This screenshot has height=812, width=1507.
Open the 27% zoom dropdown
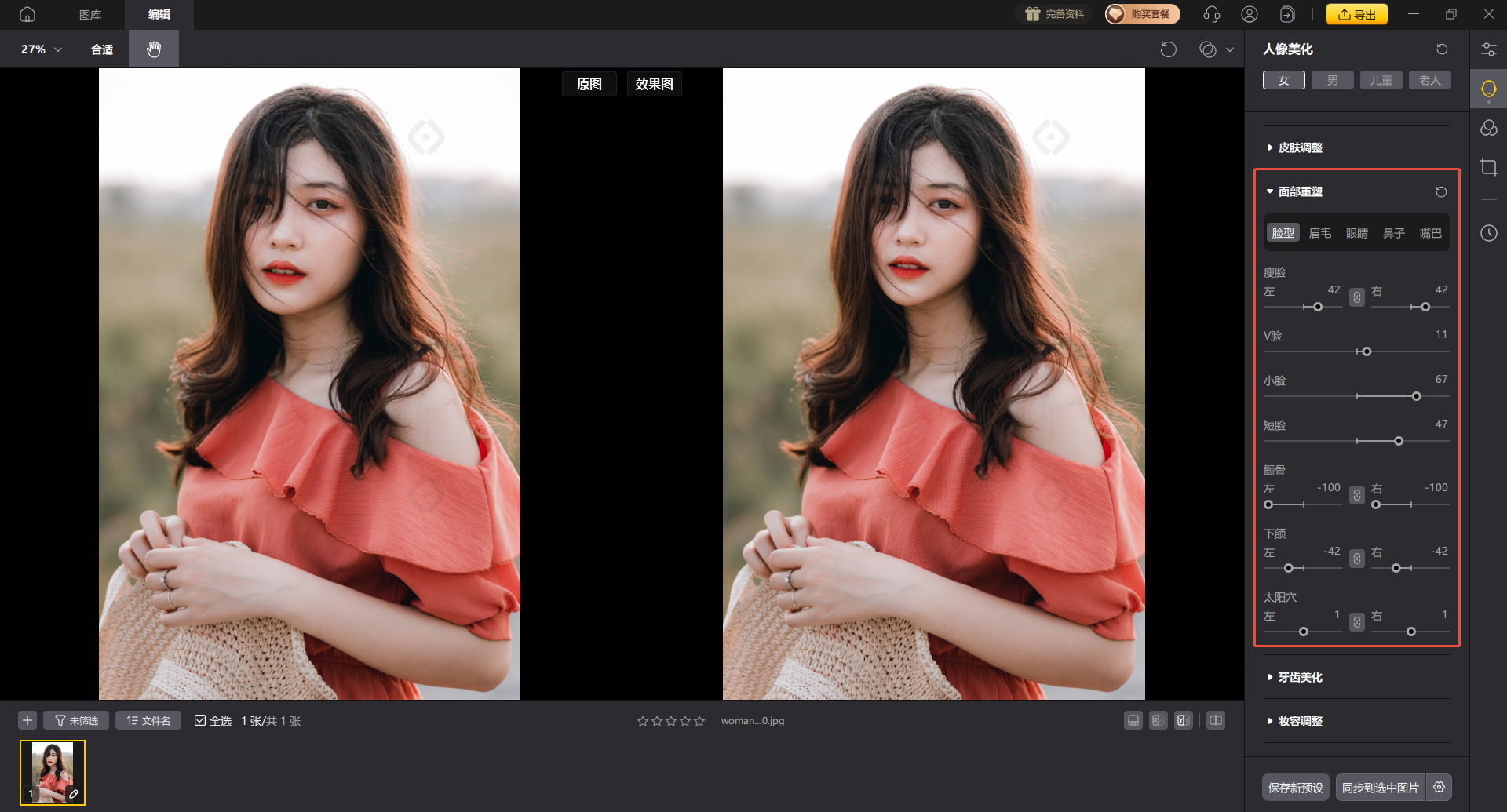pyautogui.click(x=41, y=49)
